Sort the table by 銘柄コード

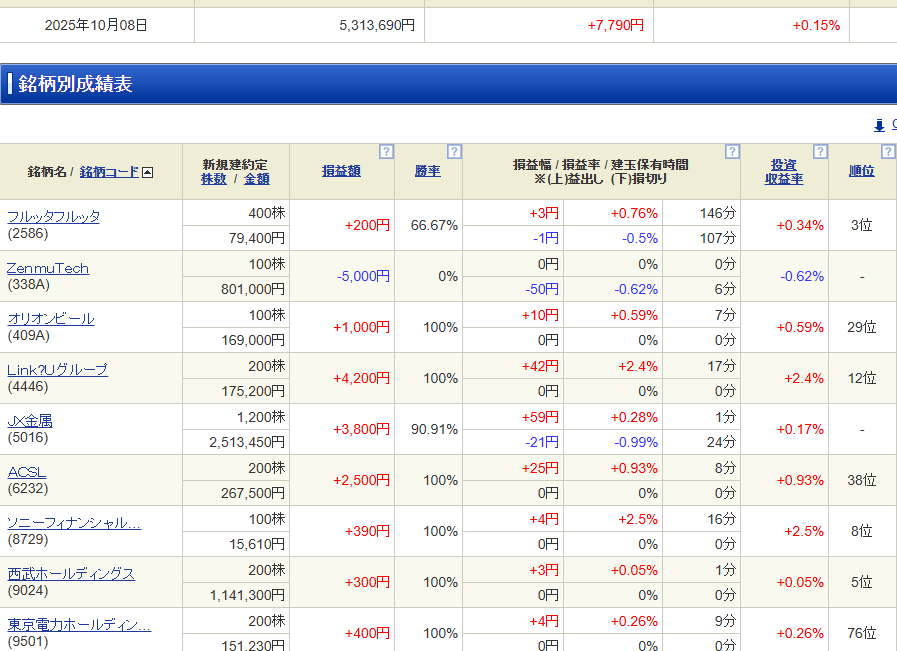pyautogui.click(x=109, y=172)
